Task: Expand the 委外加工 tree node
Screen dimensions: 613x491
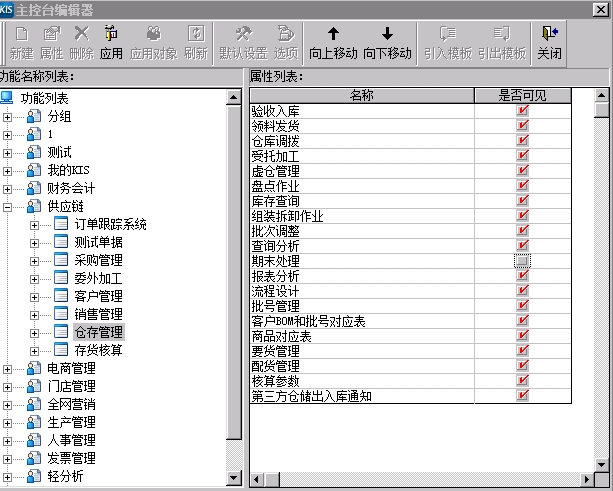Action: pyautogui.click(x=34, y=279)
